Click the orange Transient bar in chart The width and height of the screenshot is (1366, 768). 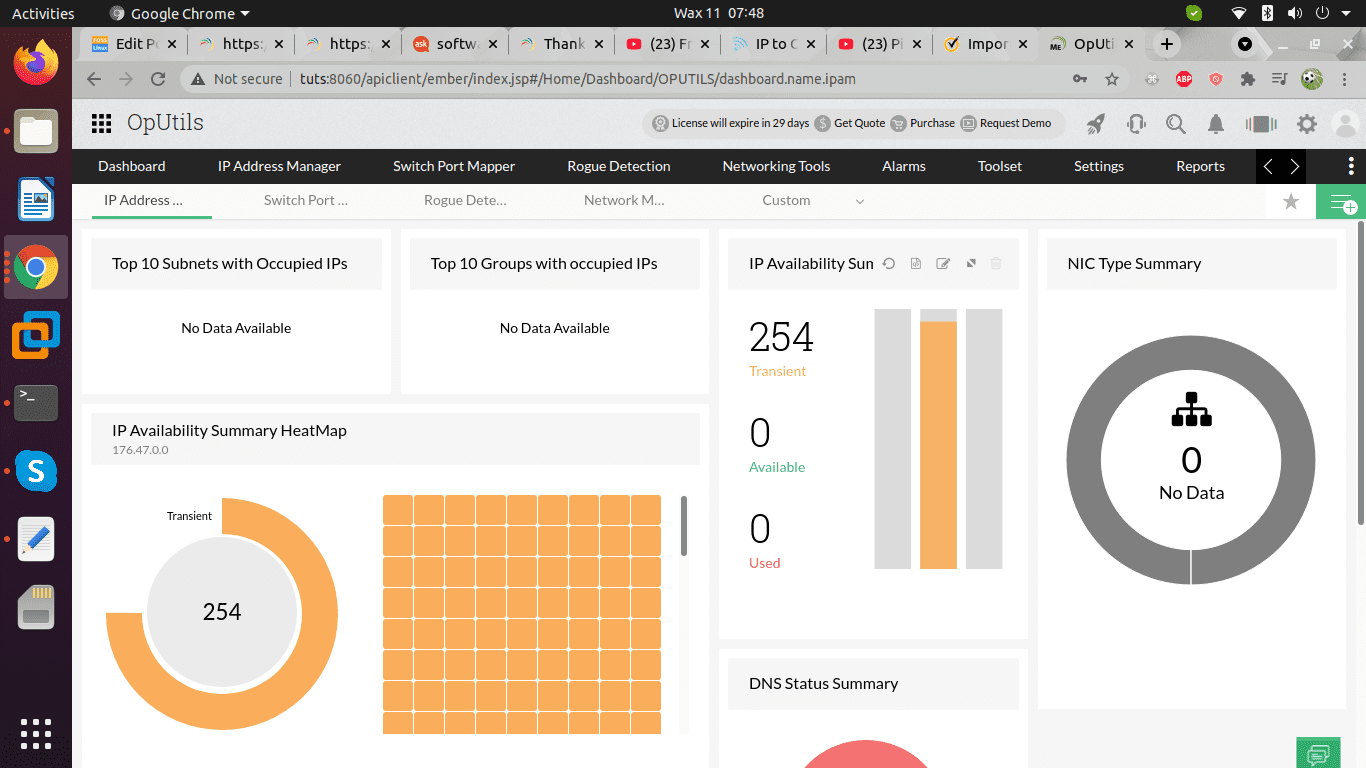click(x=938, y=445)
